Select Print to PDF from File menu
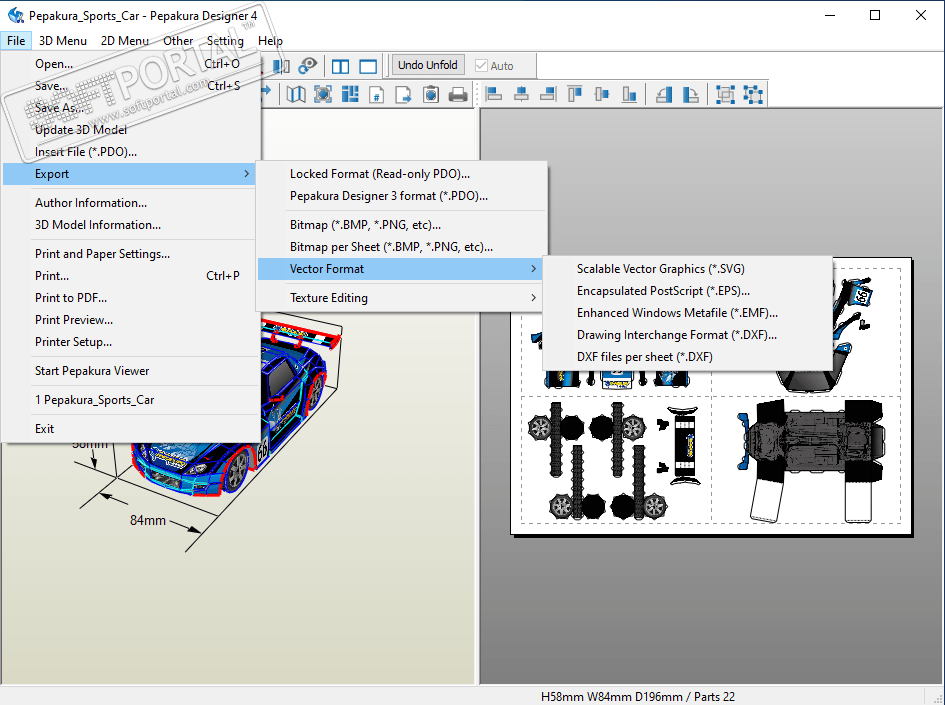Image resolution: width=945 pixels, height=705 pixels. 71,298
